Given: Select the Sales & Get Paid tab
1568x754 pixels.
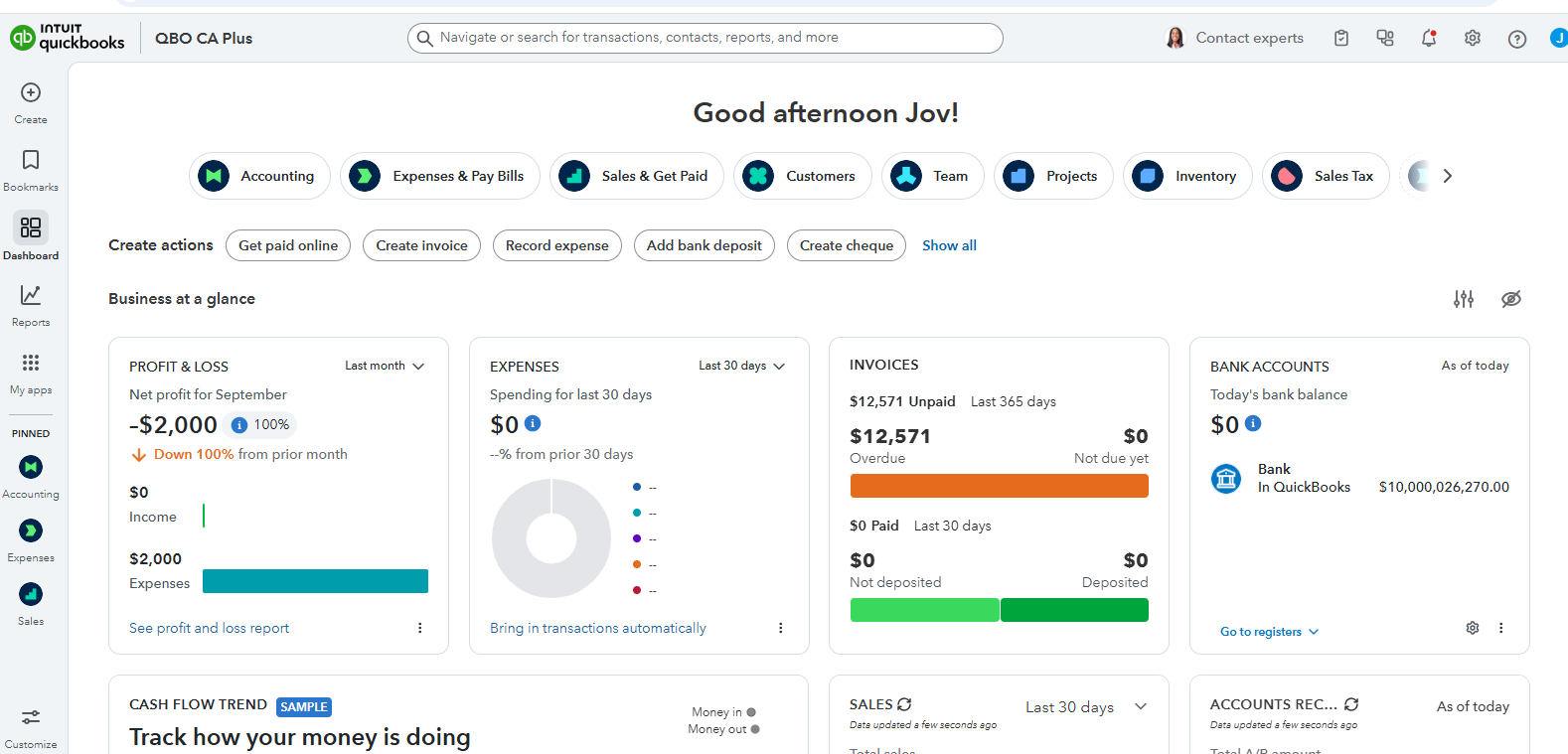Looking at the screenshot, I should tap(637, 176).
